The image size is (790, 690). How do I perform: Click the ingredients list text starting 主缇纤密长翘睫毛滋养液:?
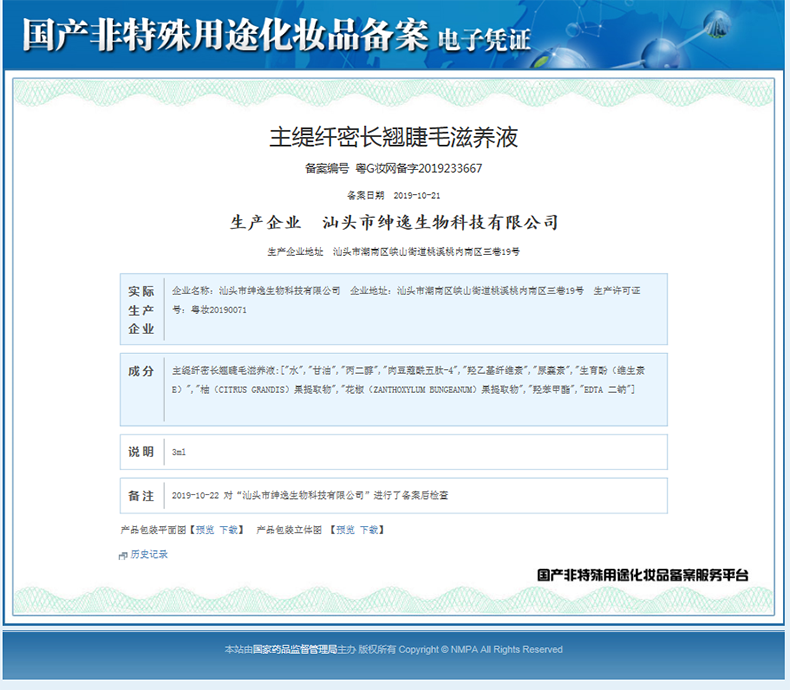[x=409, y=380]
